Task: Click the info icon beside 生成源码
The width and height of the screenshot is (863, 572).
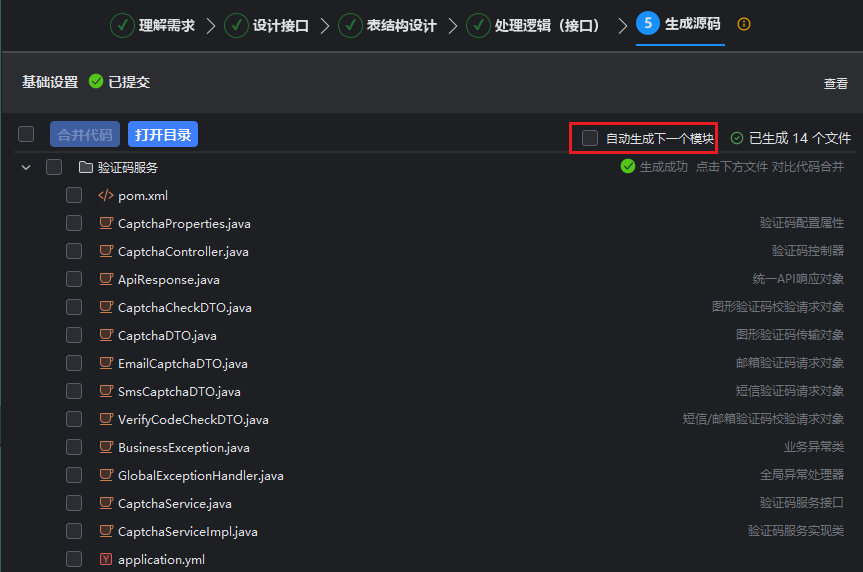Action: (743, 24)
